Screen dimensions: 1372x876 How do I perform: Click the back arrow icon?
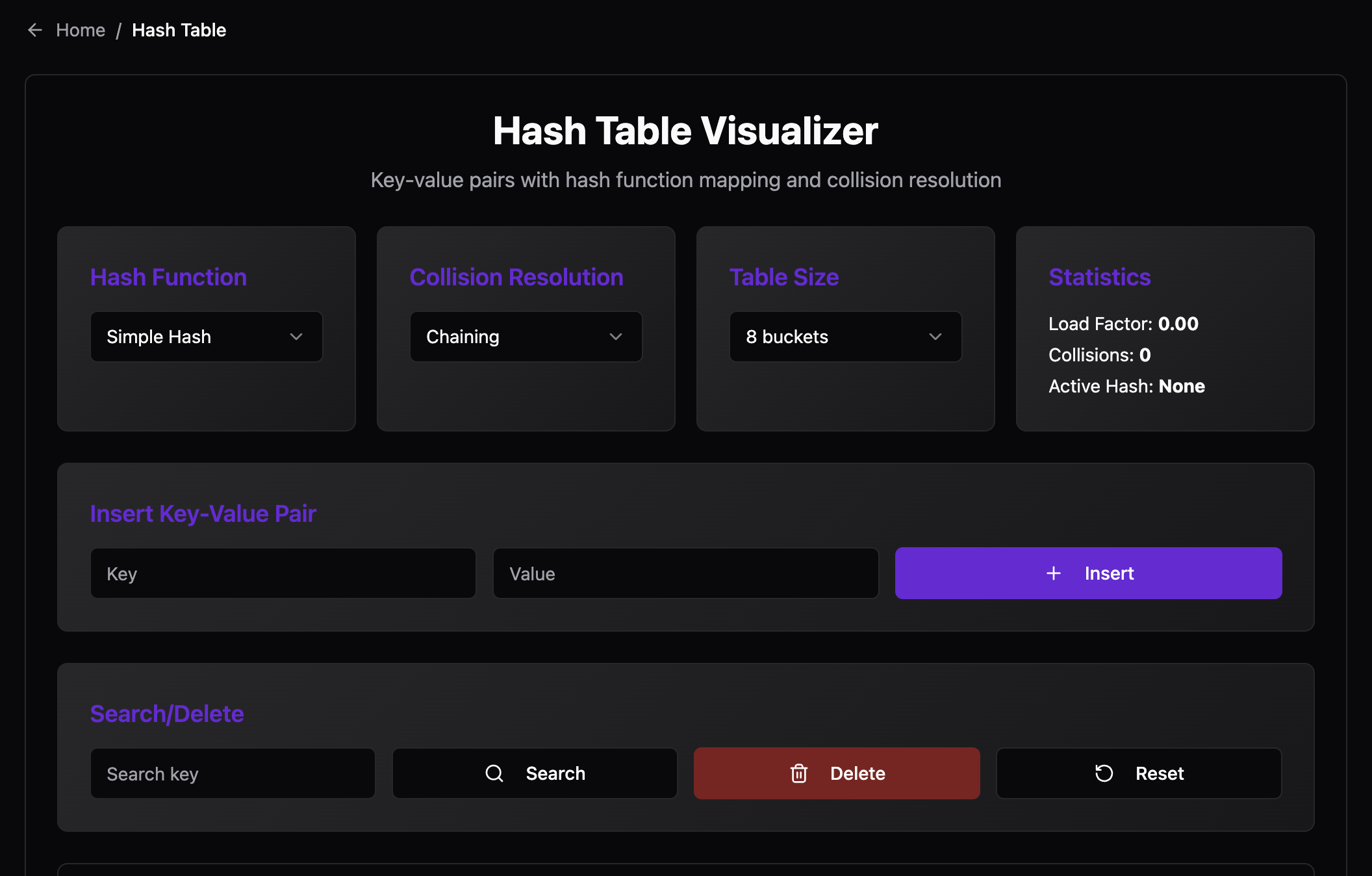coord(35,30)
